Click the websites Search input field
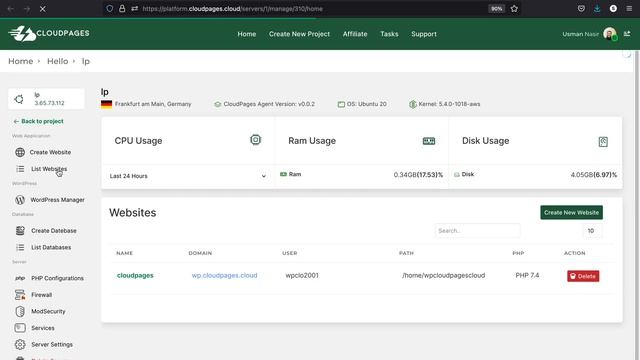This screenshot has height=360, width=640. pyautogui.click(x=477, y=231)
